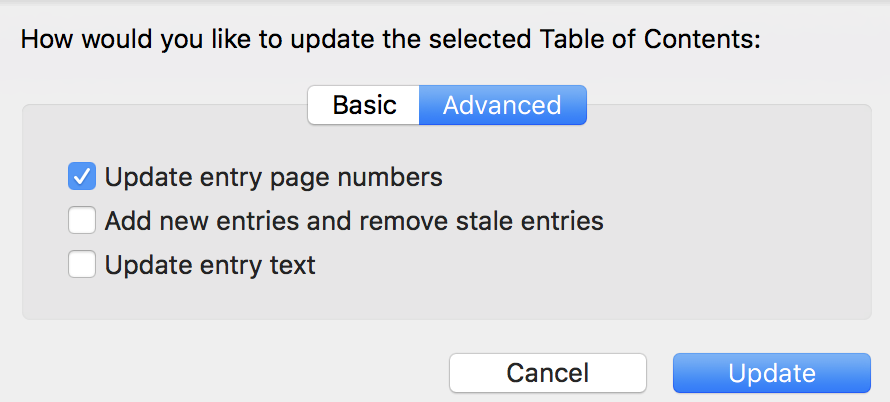Switch to the Basic tab
890x402 pixels.
point(364,105)
